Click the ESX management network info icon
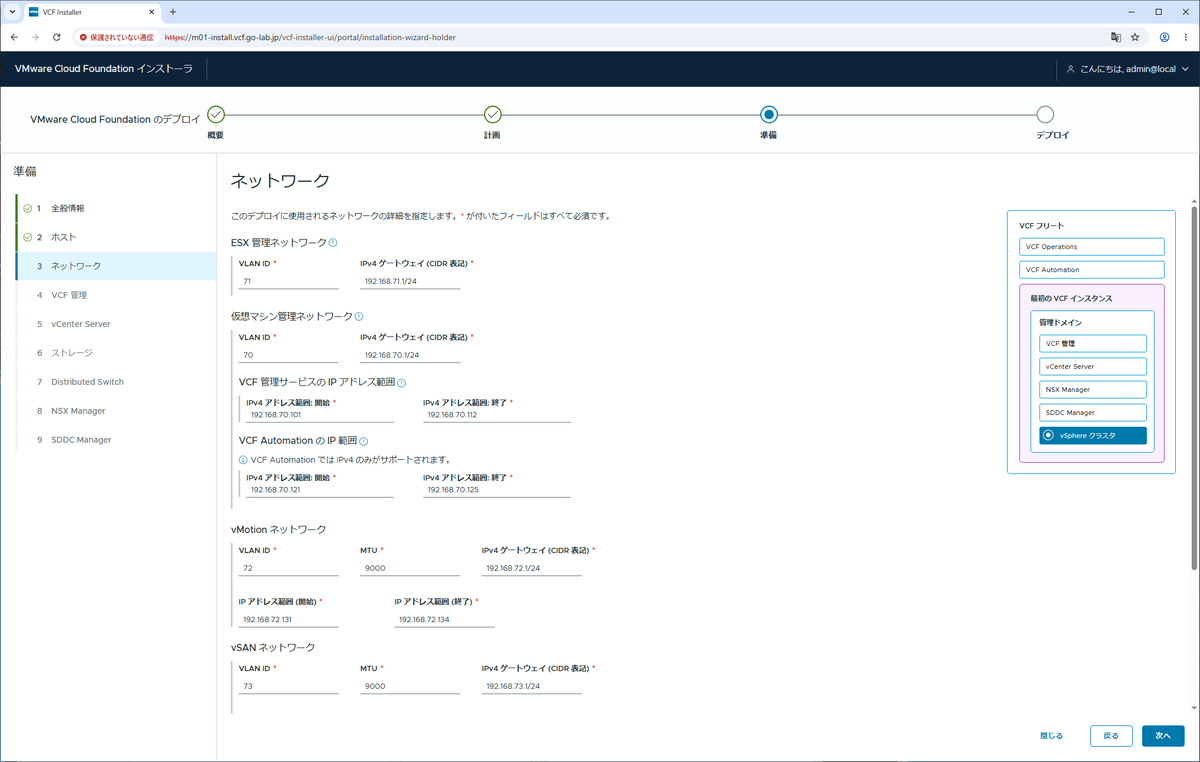 [332, 243]
